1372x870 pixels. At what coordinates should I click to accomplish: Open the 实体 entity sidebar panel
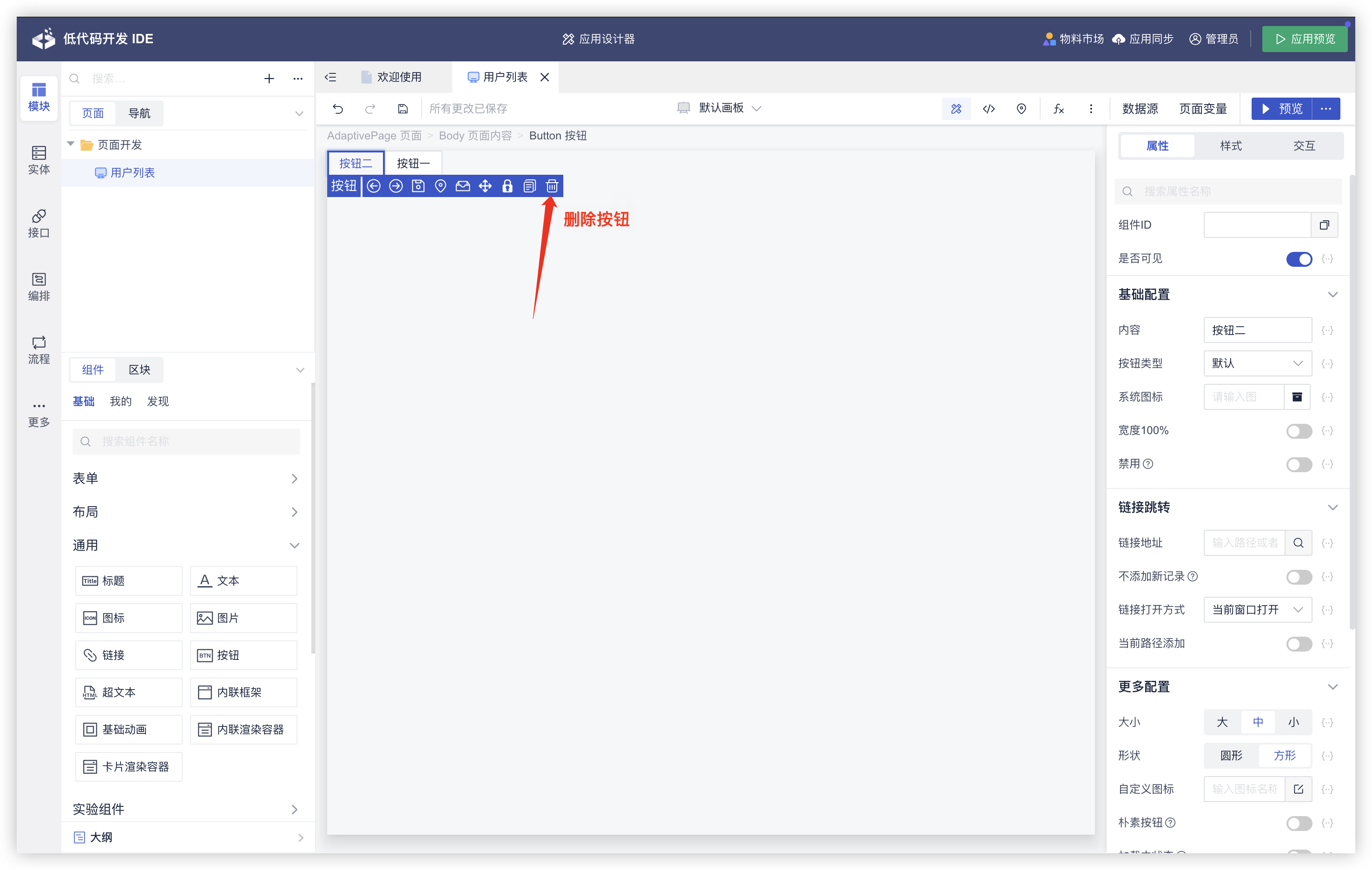click(39, 159)
